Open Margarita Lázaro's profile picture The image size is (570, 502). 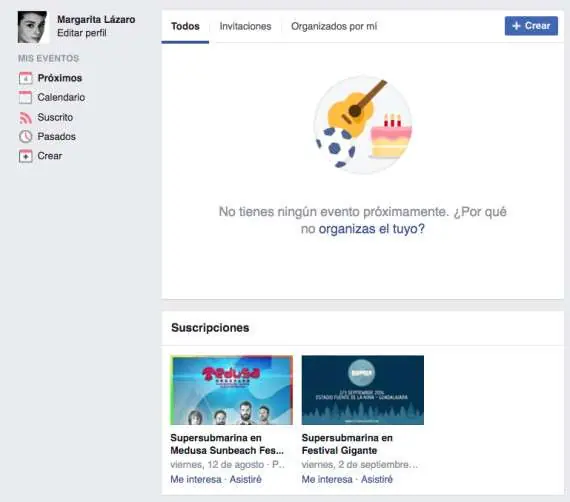coord(32,27)
